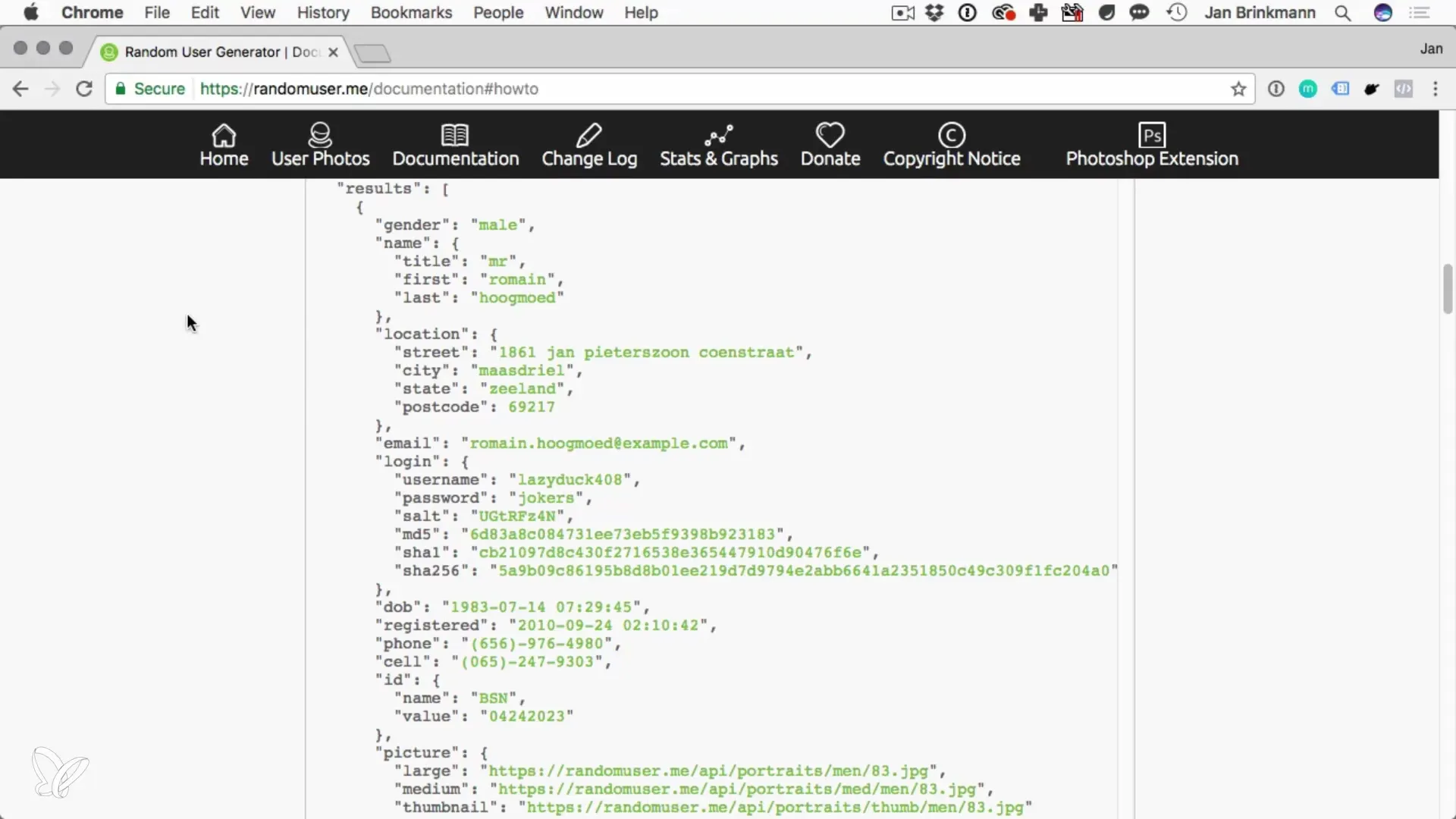Reload the page

click(84, 89)
